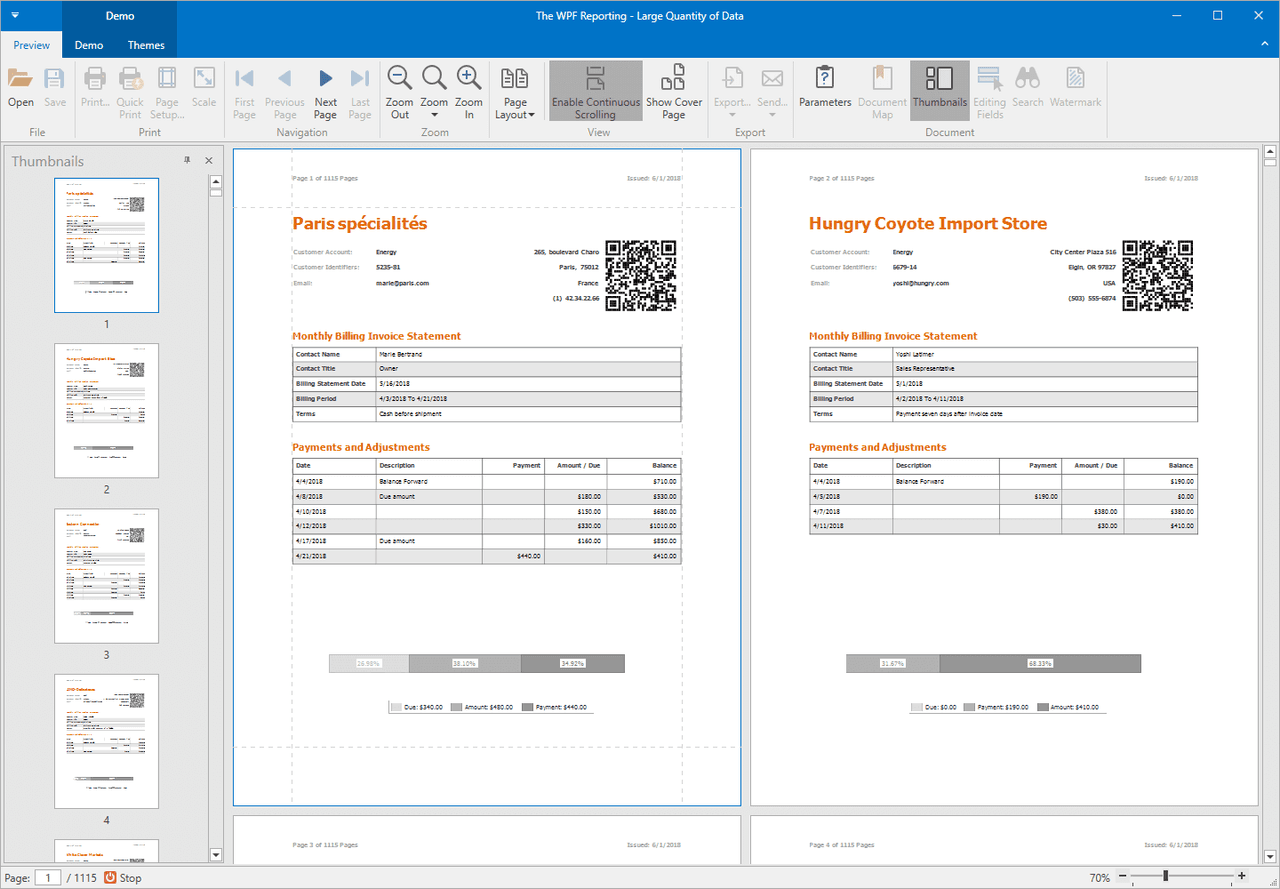Select page 3 thumbnail
This screenshot has height=889, width=1280.
click(106, 576)
